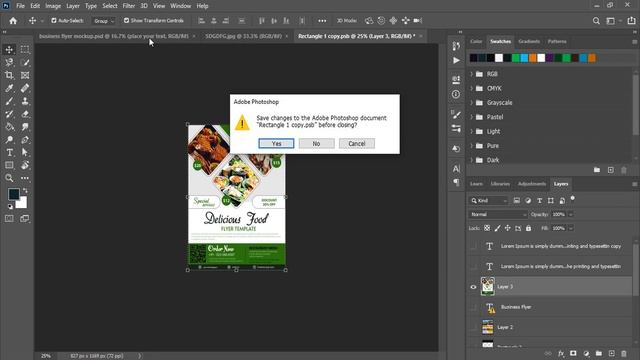Open the Paragraph panel icon
The image size is (640, 360).
coord(456,182)
